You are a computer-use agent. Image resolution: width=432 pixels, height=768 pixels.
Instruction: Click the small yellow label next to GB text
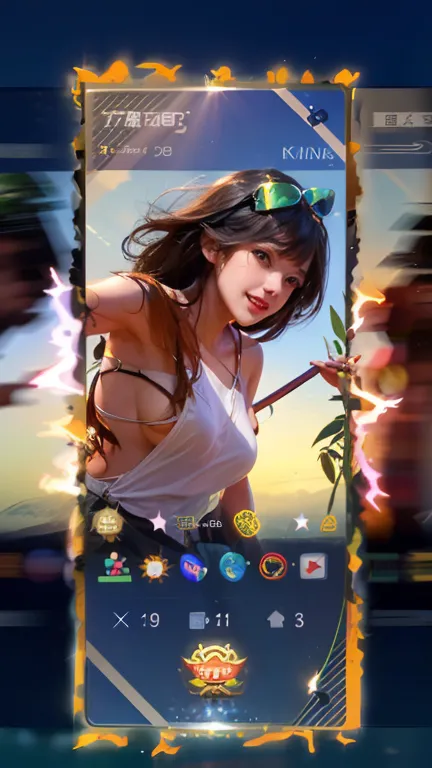click(185, 523)
